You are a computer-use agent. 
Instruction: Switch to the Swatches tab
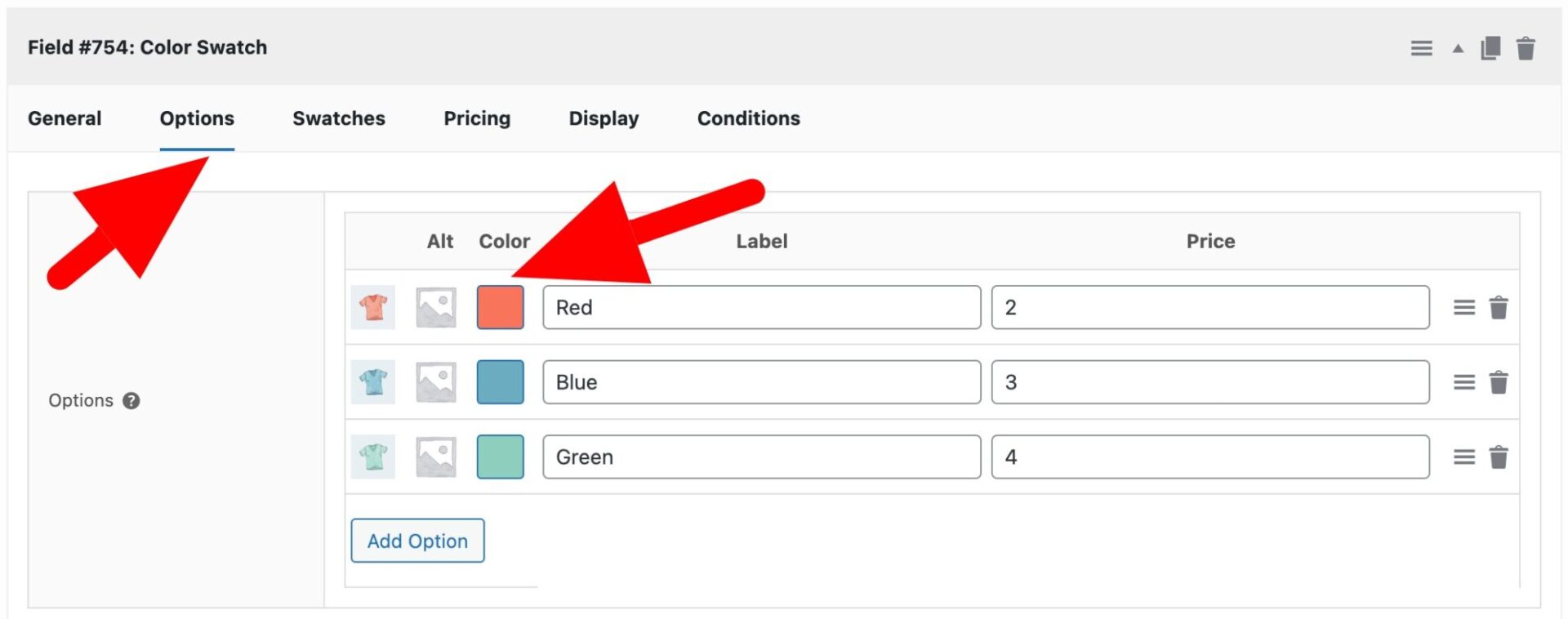(x=338, y=118)
